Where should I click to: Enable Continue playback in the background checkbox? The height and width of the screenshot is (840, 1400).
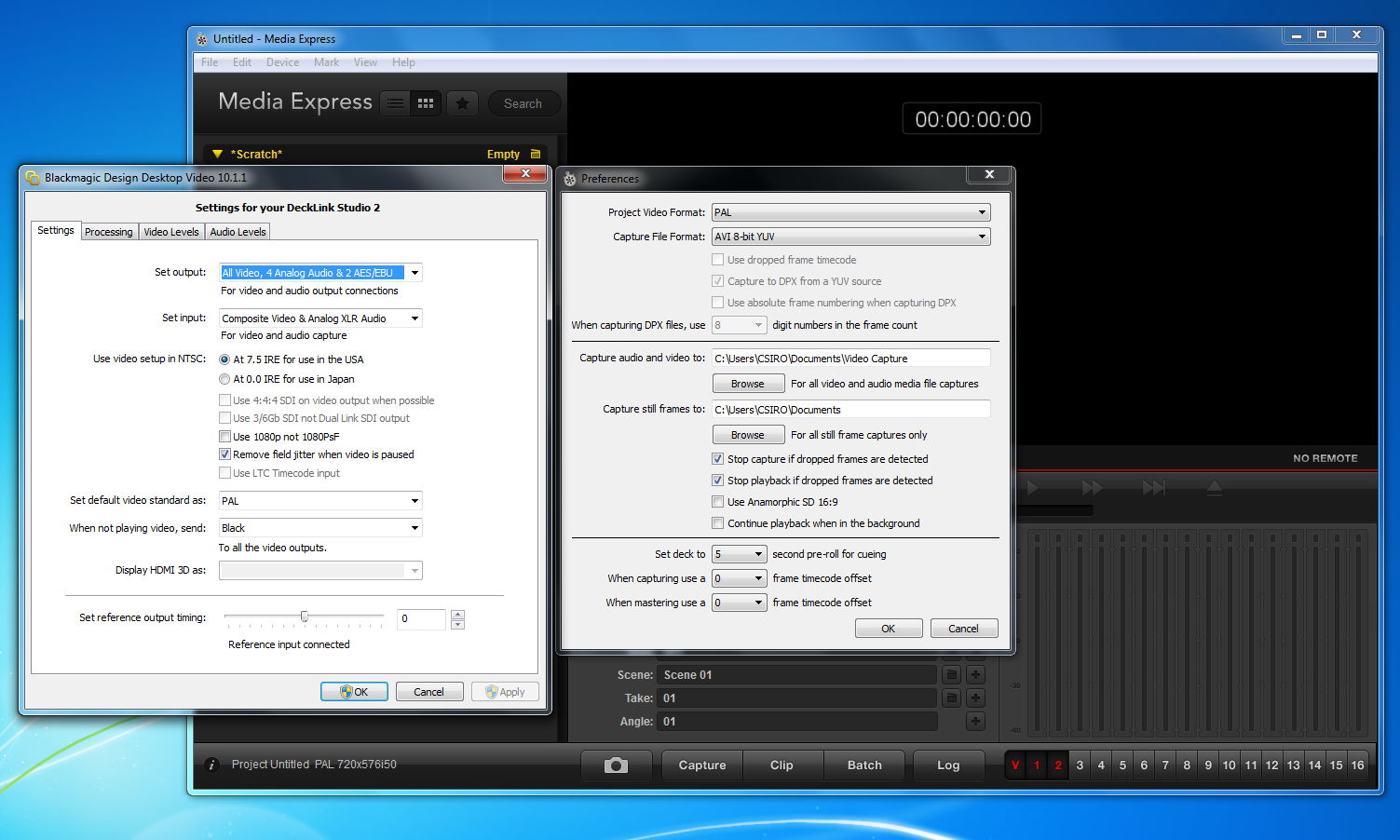[x=717, y=523]
